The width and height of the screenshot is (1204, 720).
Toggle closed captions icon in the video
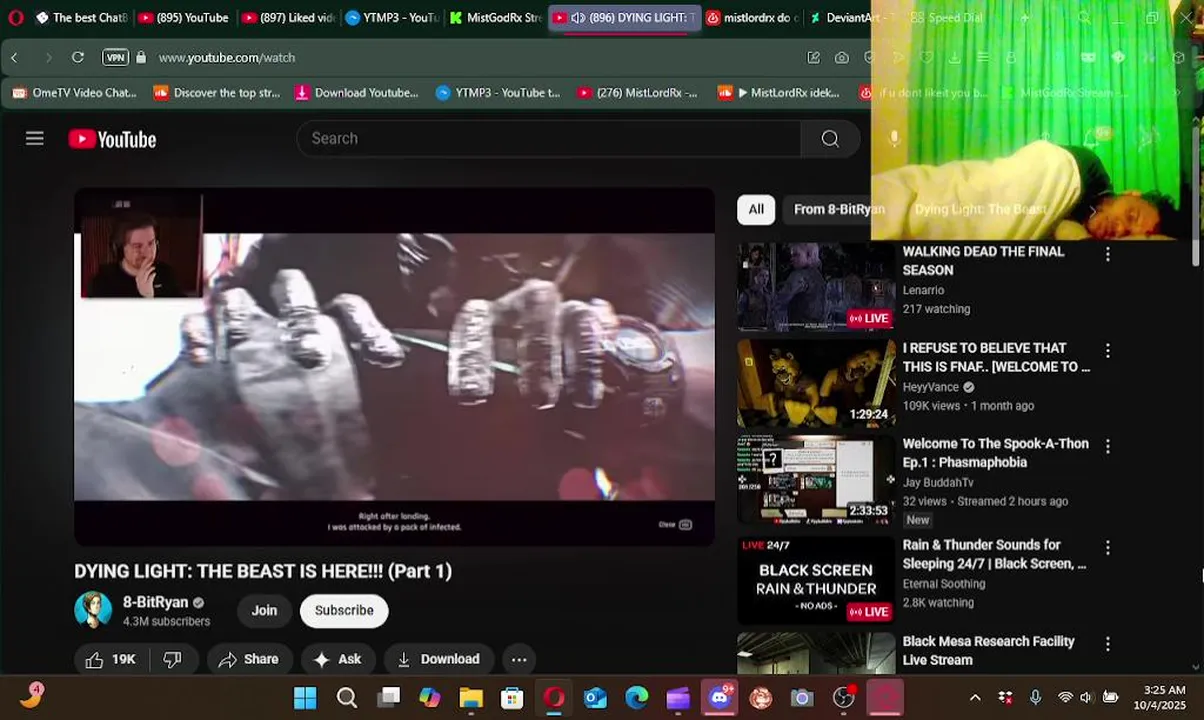point(686,524)
